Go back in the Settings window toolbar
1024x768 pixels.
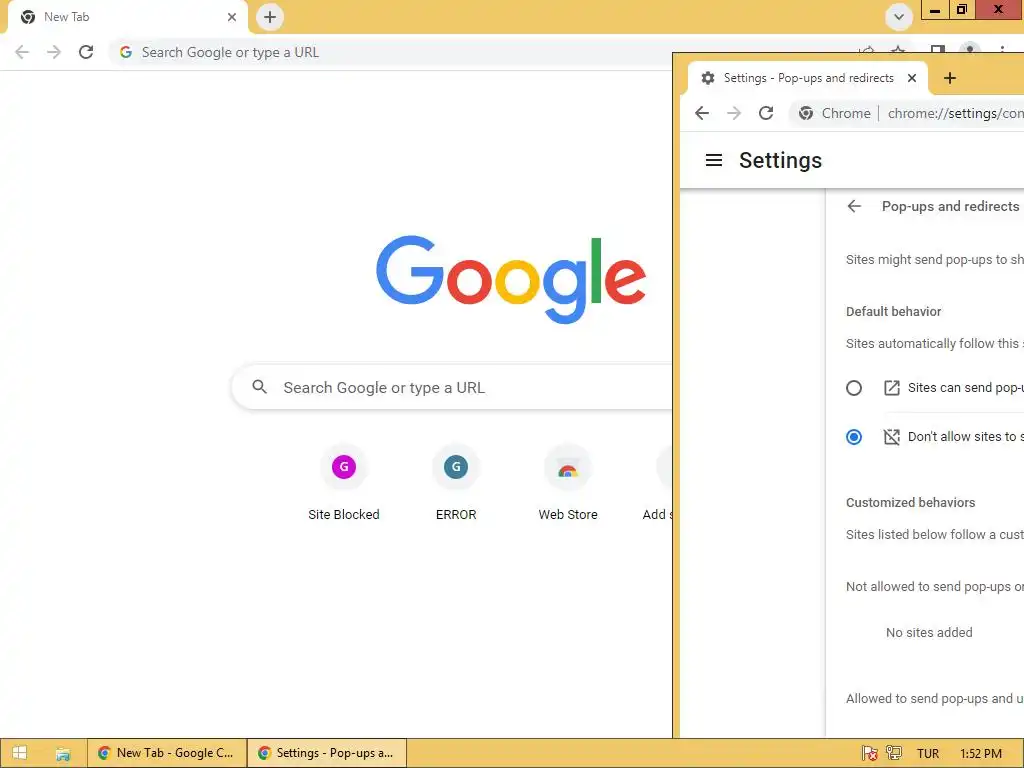[702, 113]
